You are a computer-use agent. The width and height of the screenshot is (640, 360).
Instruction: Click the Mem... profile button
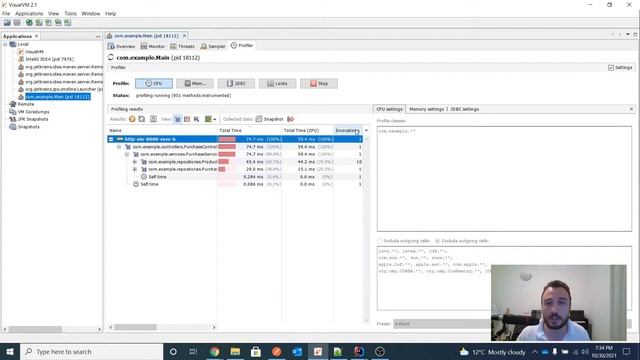(195, 83)
